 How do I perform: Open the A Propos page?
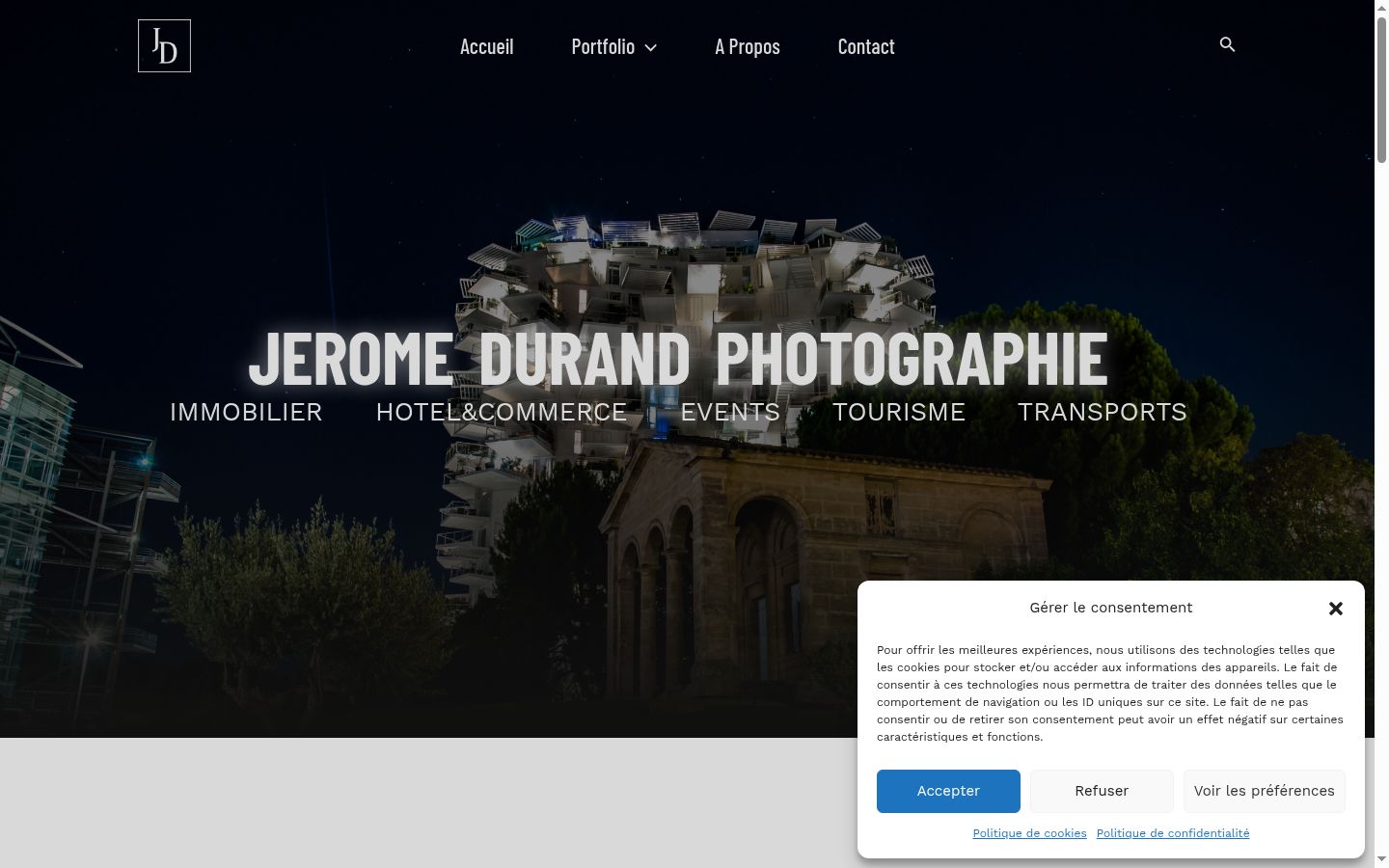click(748, 46)
